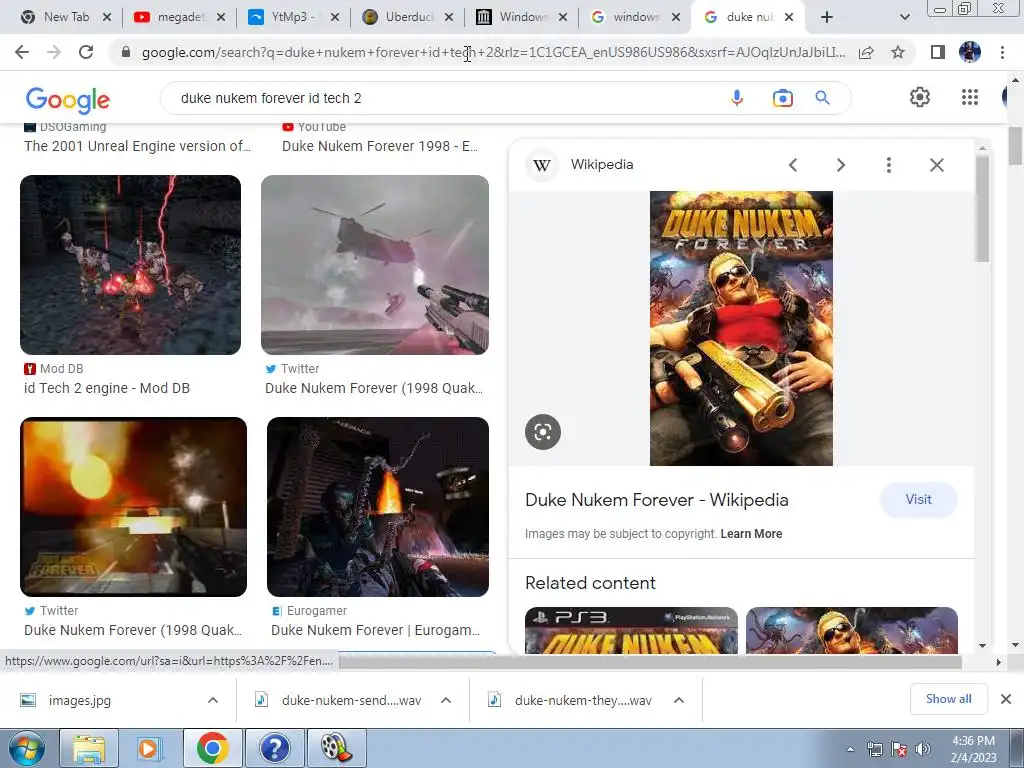Image resolution: width=1024 pixels, height=768 pixels.
Task: Go back to the previous page
Action: (x=22, y=52)
